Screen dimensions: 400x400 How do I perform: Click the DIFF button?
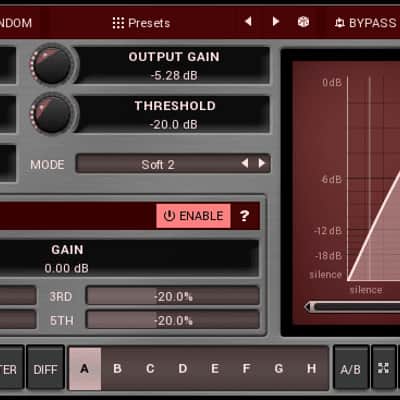(45, 368)
